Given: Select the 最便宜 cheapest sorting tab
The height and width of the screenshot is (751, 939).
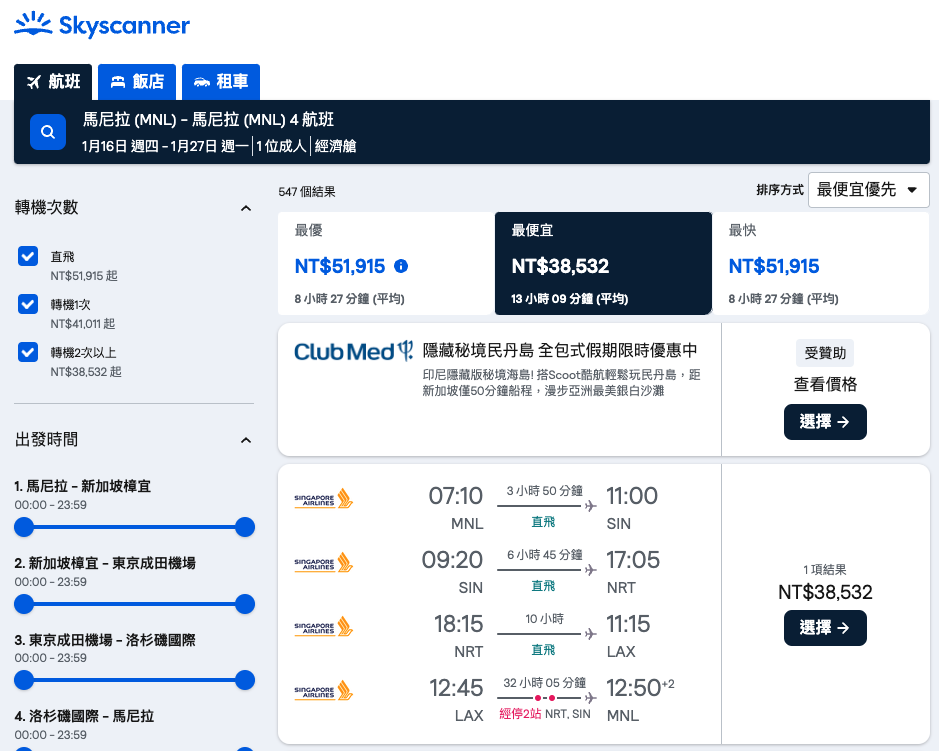Looking at the screenshot, I should 603,264.
